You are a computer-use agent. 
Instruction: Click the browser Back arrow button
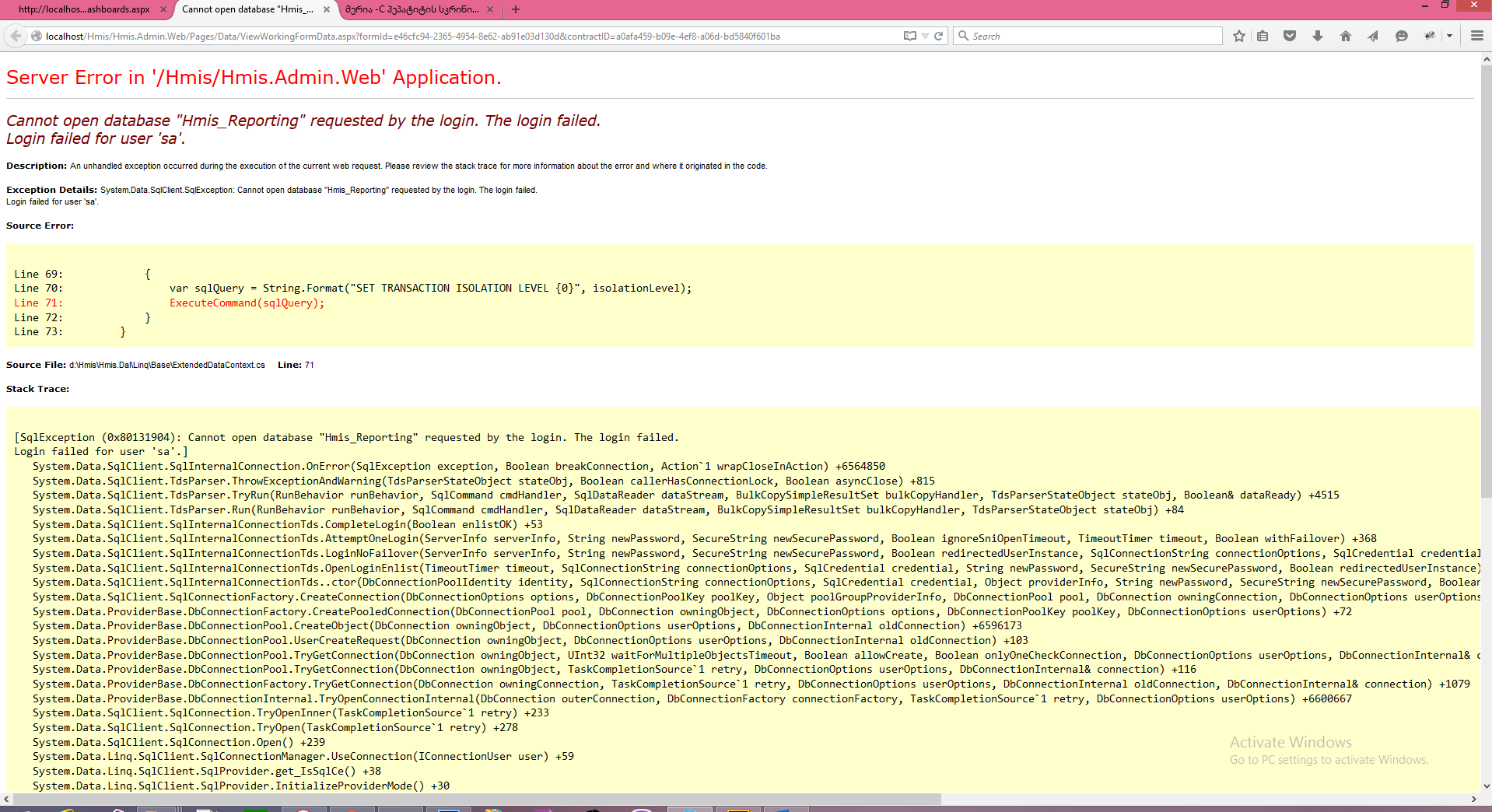coord(16,36)
